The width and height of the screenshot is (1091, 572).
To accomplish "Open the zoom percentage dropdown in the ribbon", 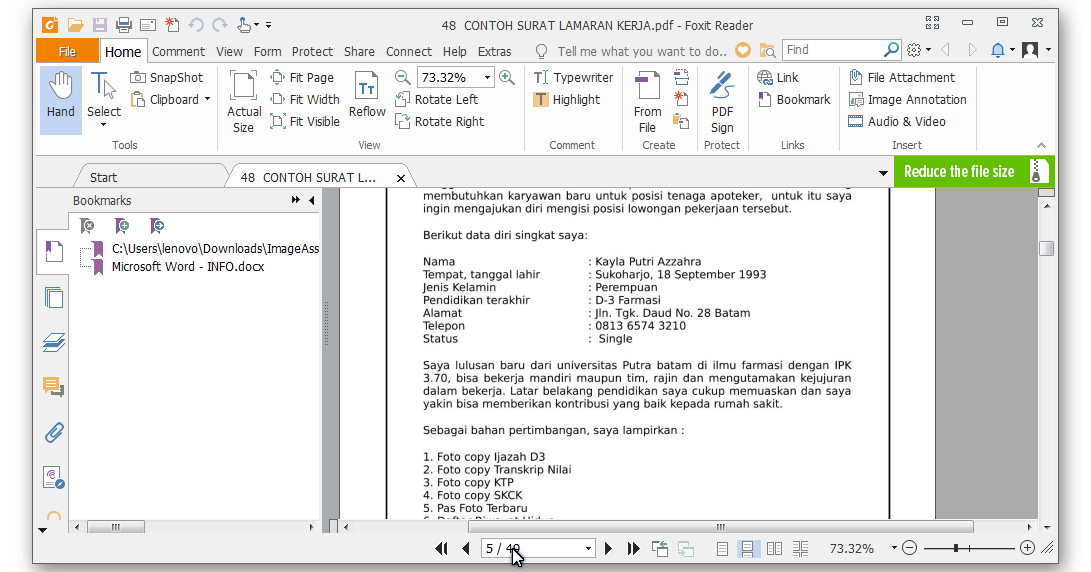I will pyautogui.click(x=487, y=77).
